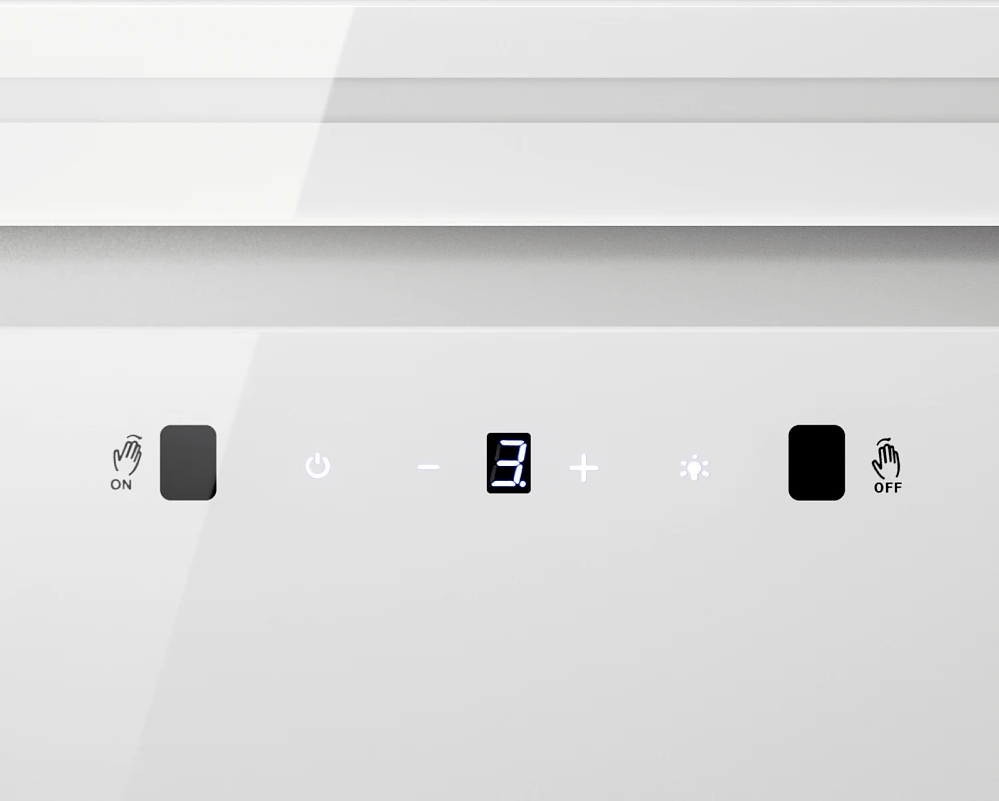This screenshot has width=999, height=801.
Task: Tap the power icon on the panel
Action: coord(317,466)
